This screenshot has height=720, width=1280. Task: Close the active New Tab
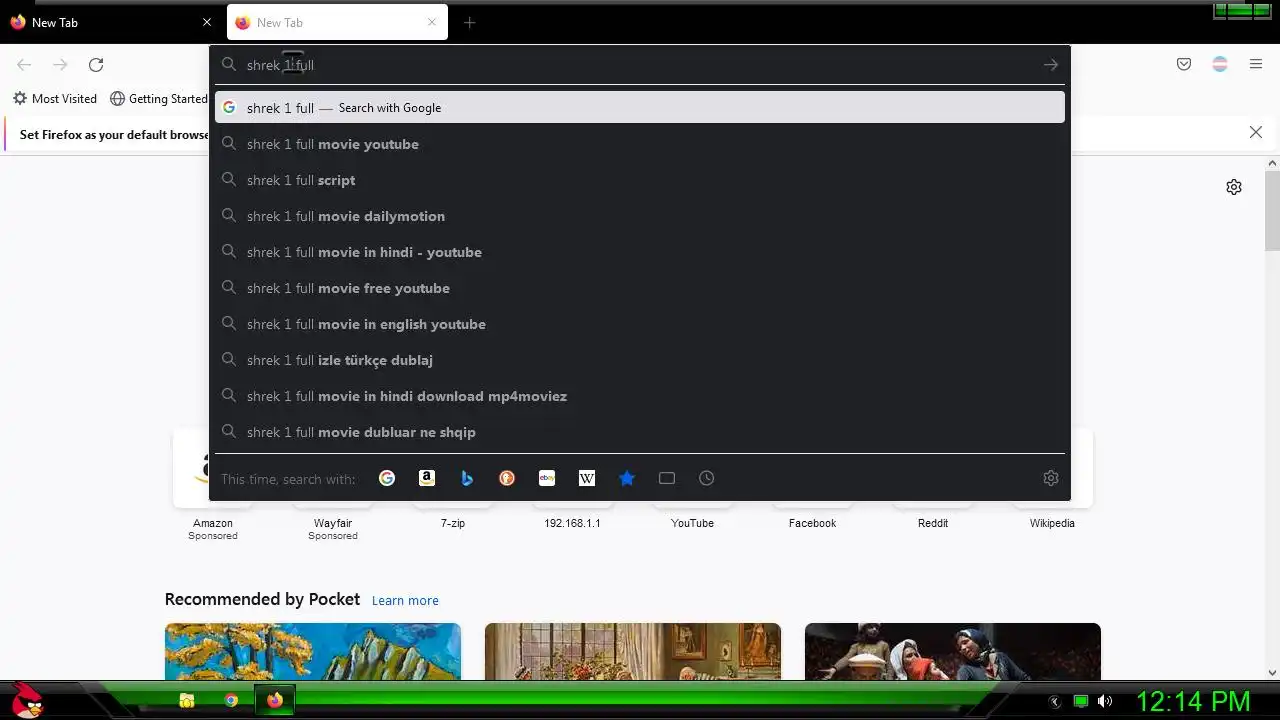(x=432, y=22)
